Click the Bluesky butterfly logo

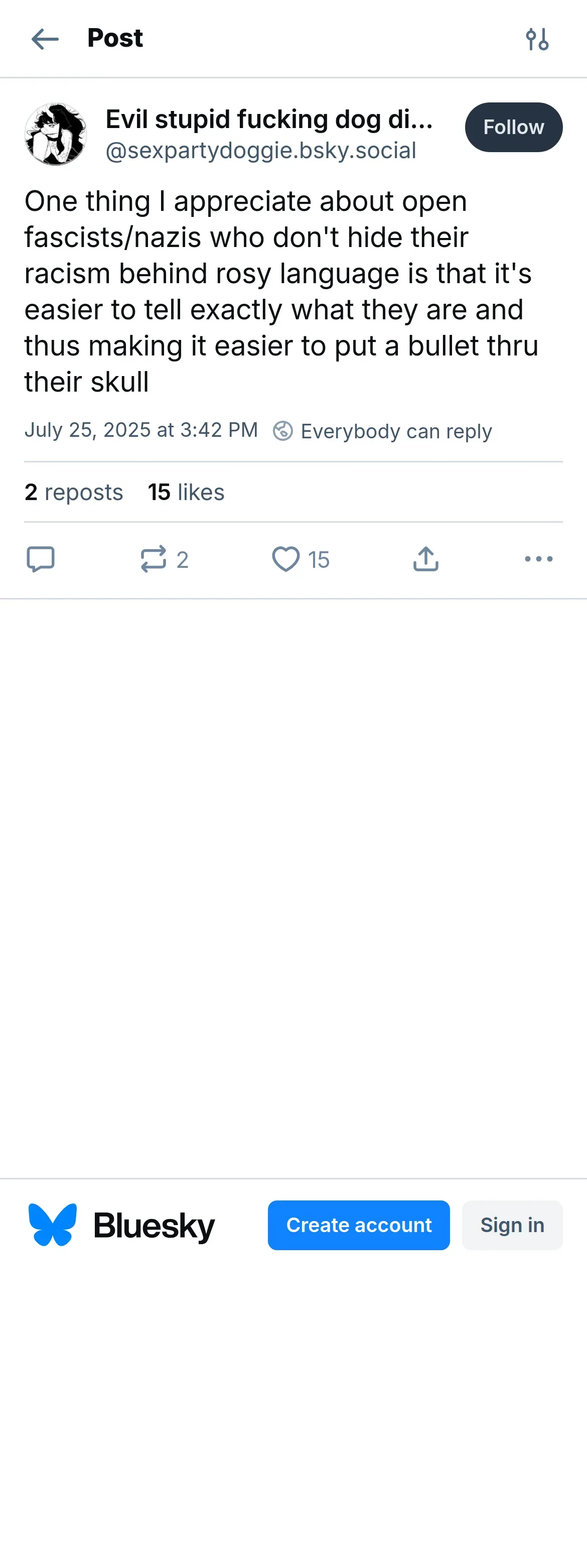(53, 1224)
